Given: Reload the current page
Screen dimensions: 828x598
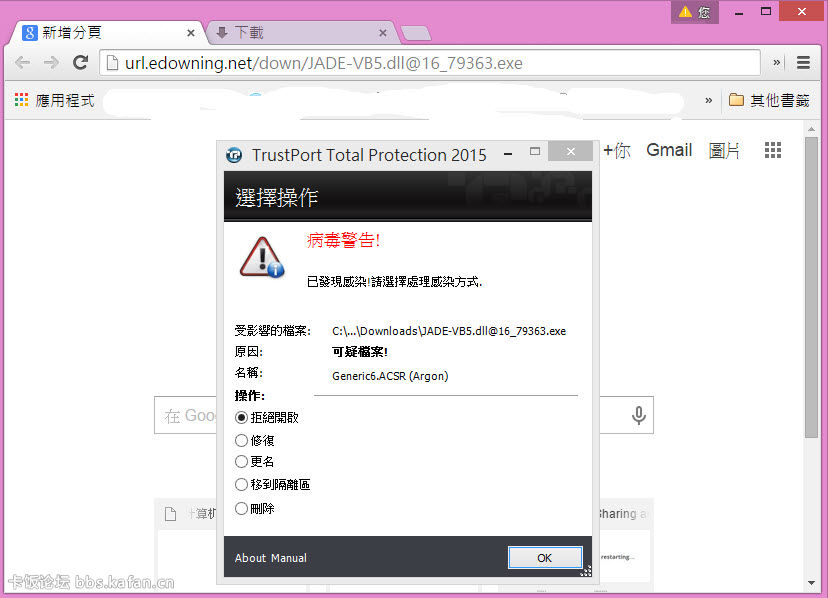Looking at the screenshot, I should coord(80,63).
